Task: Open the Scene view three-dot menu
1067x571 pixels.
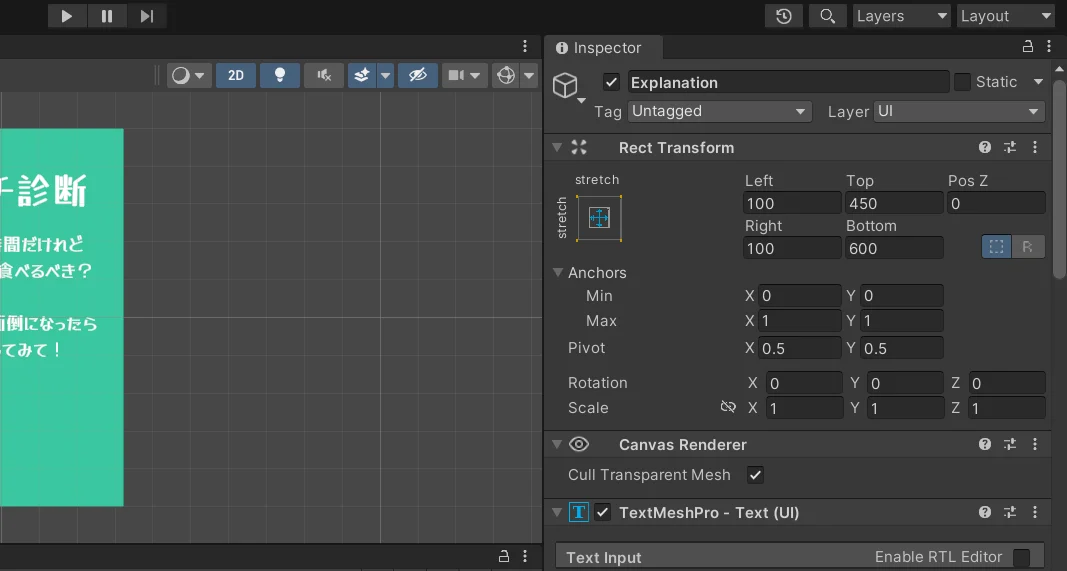Action: 525,46
